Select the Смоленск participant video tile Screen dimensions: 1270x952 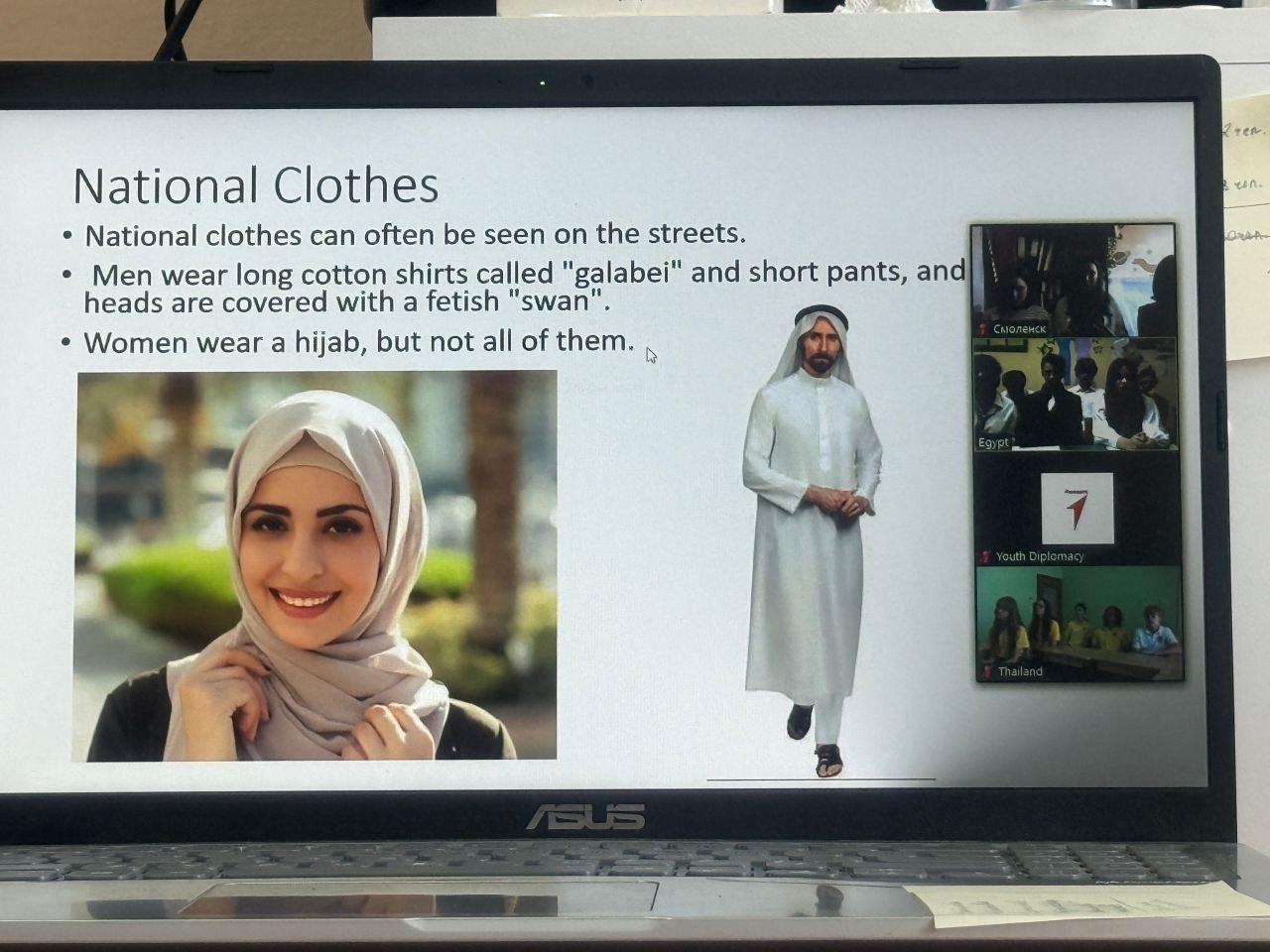tap(1073, 281)
